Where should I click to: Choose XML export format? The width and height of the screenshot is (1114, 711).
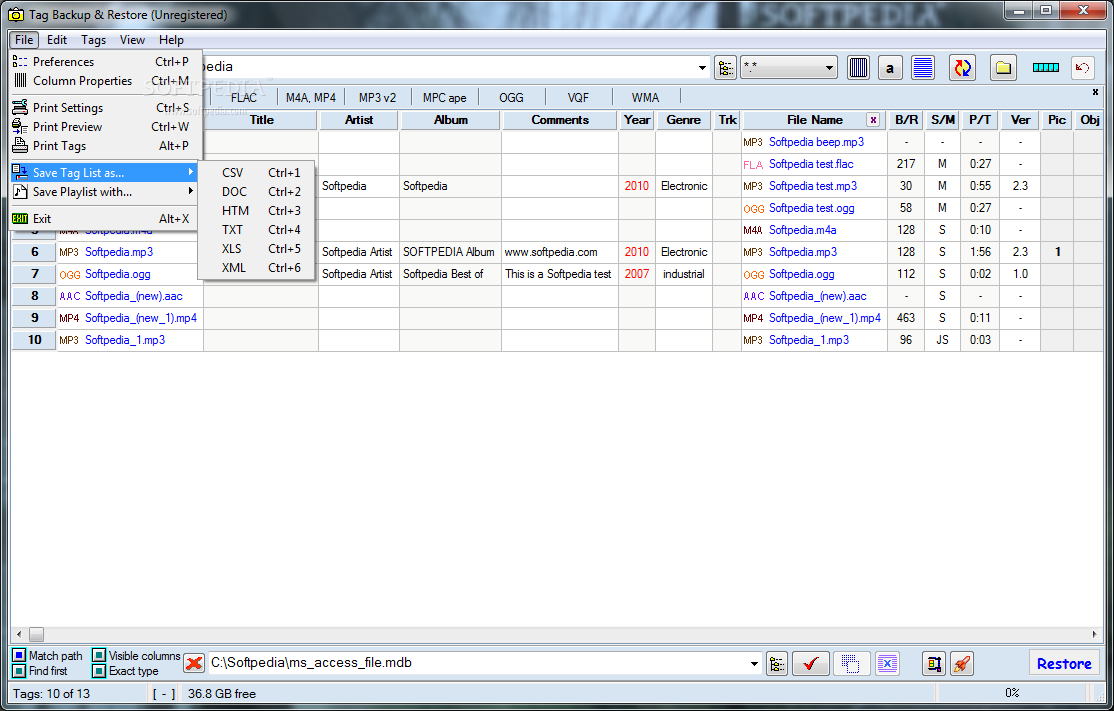257,268
